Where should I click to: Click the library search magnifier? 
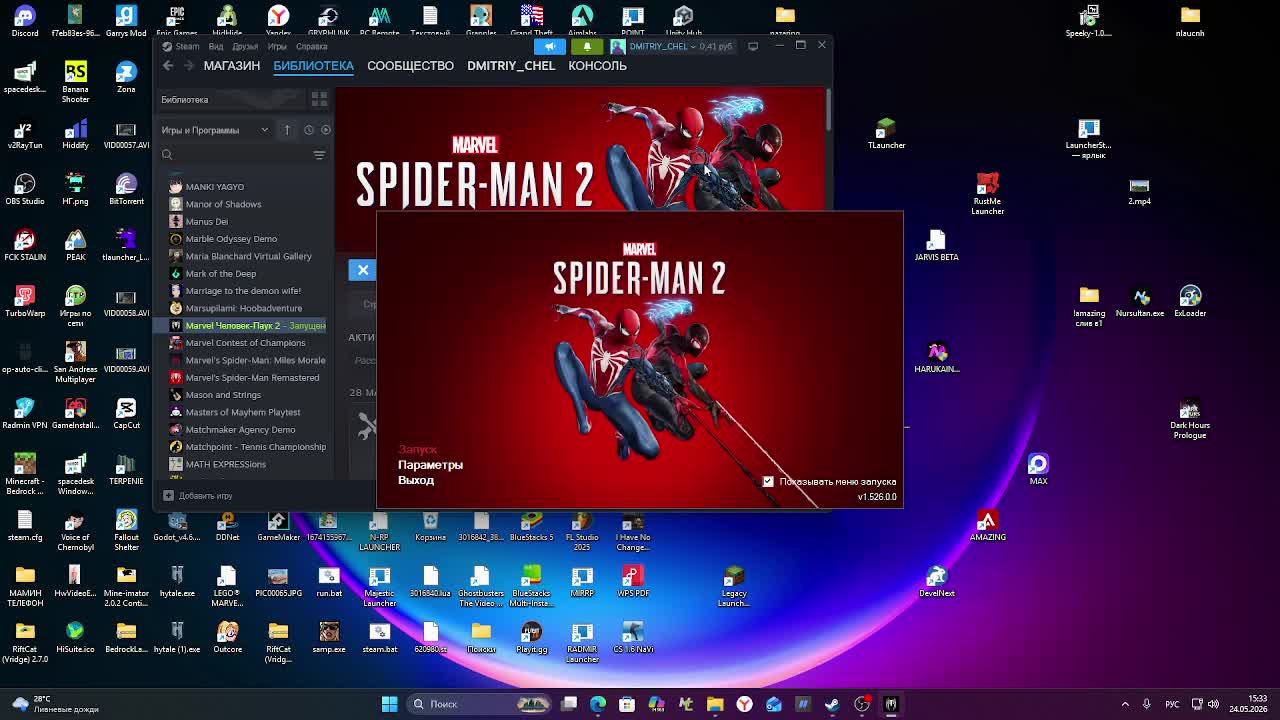(x=167, y=155)
